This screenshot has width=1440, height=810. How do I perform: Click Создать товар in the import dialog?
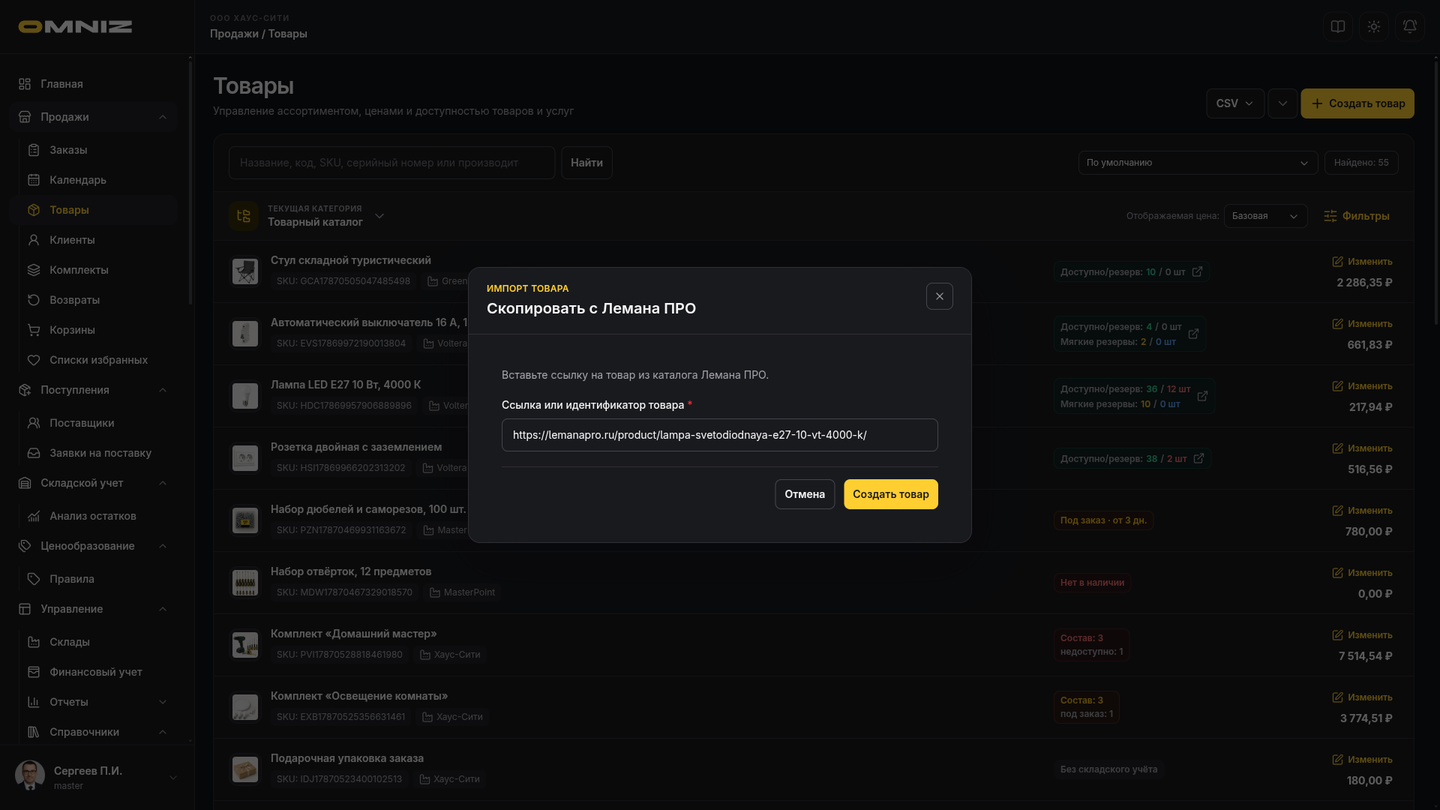tap(891, 494)
